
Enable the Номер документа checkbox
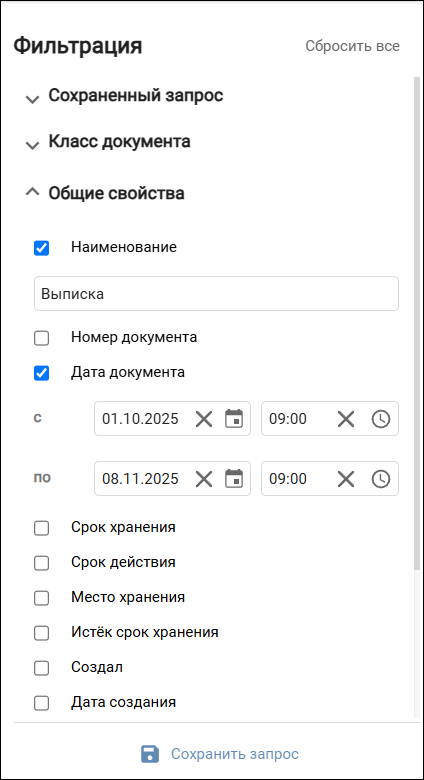pyautogui.click(x=41, y=338)
